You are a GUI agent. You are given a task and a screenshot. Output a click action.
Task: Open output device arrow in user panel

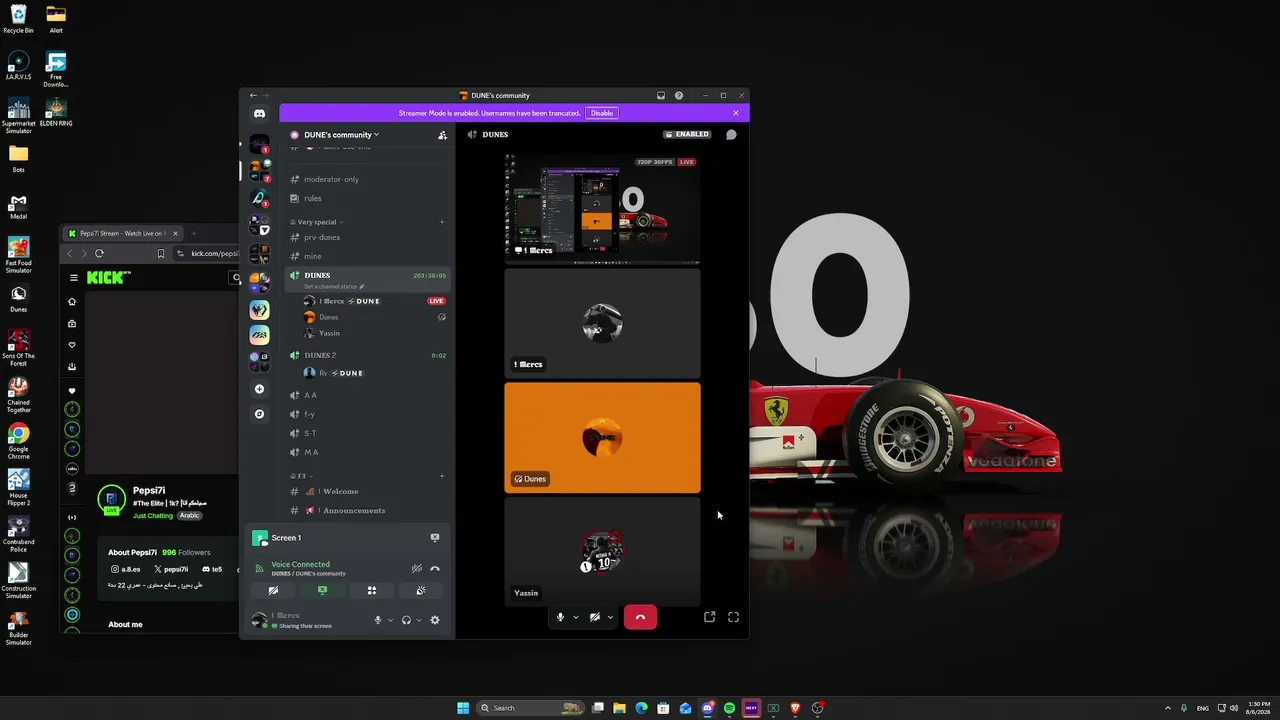(x=418, y=620)
